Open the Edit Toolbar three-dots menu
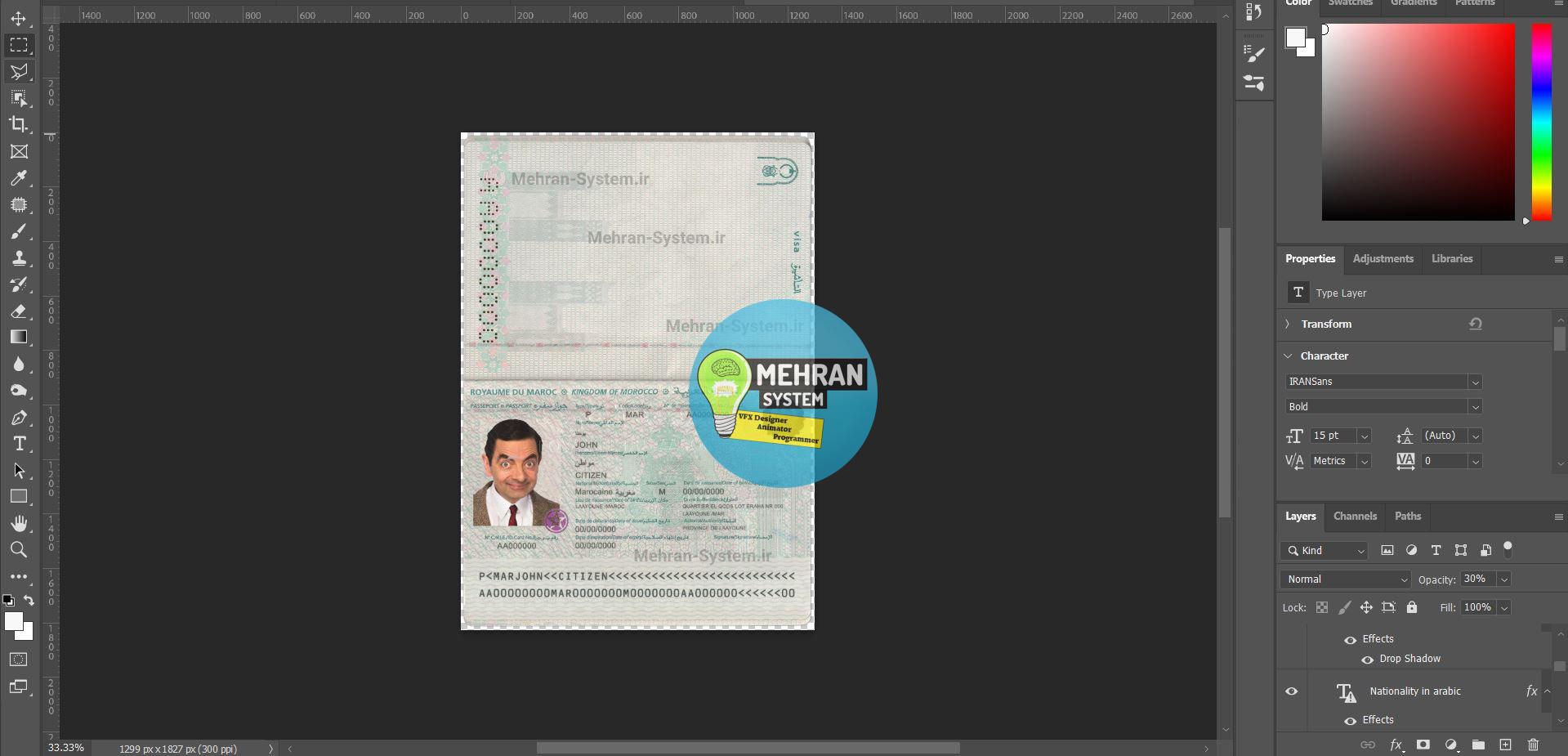 [x=18, y=576]
